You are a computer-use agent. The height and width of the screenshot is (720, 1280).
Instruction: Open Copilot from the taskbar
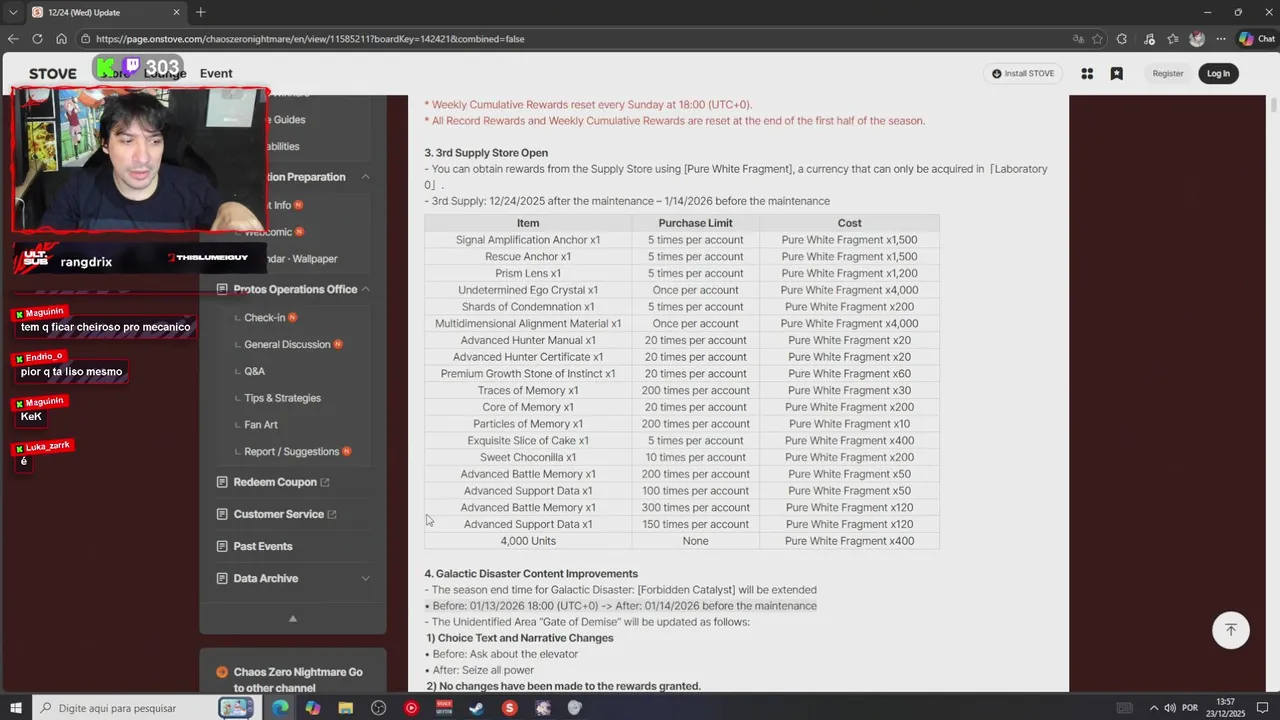tap(313, 708)
